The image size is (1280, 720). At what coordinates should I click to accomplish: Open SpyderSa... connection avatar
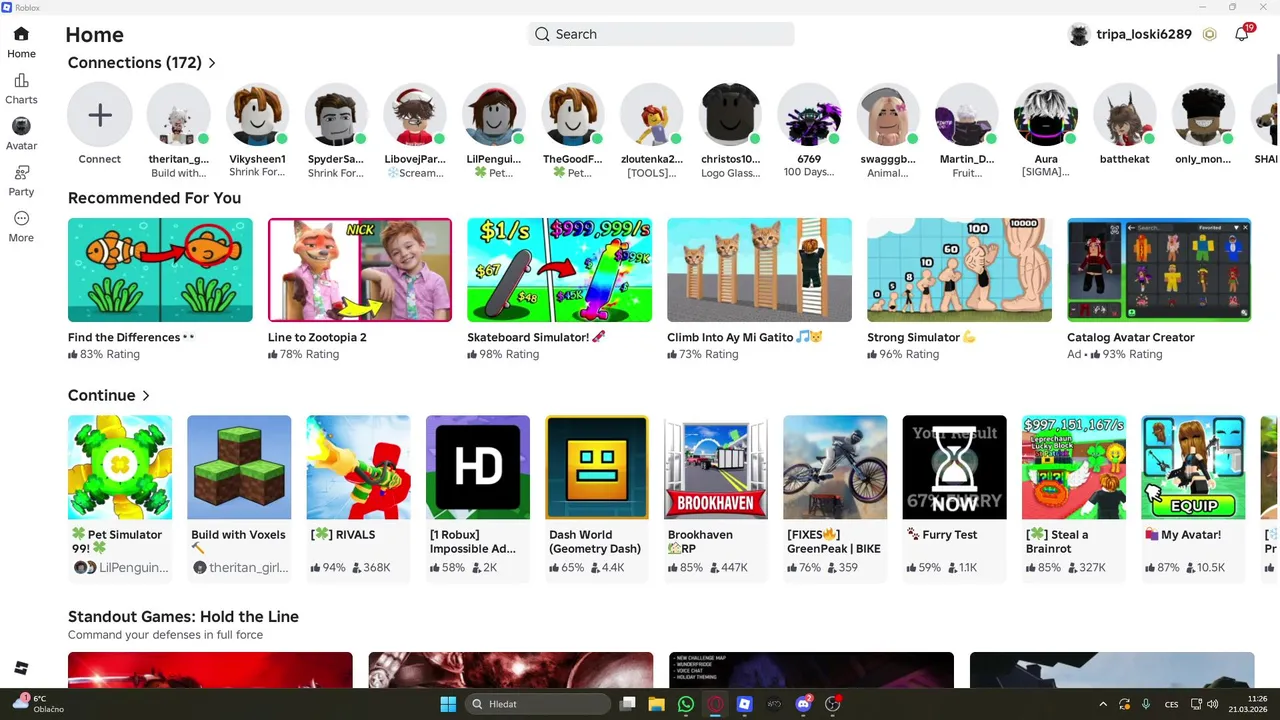[336, 114]
